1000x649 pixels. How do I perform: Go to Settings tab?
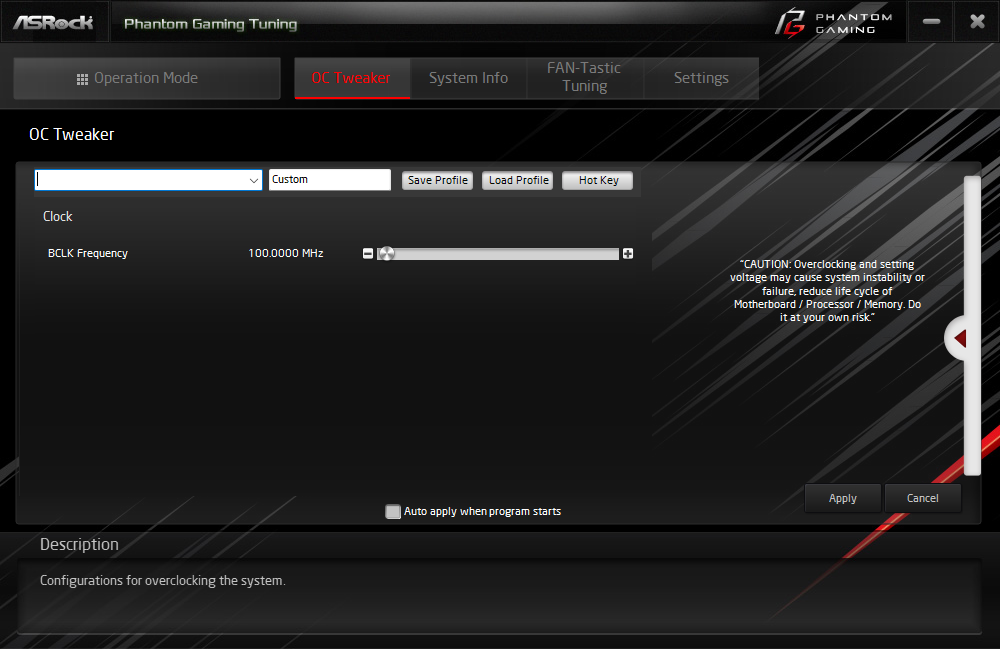[701, 78]
